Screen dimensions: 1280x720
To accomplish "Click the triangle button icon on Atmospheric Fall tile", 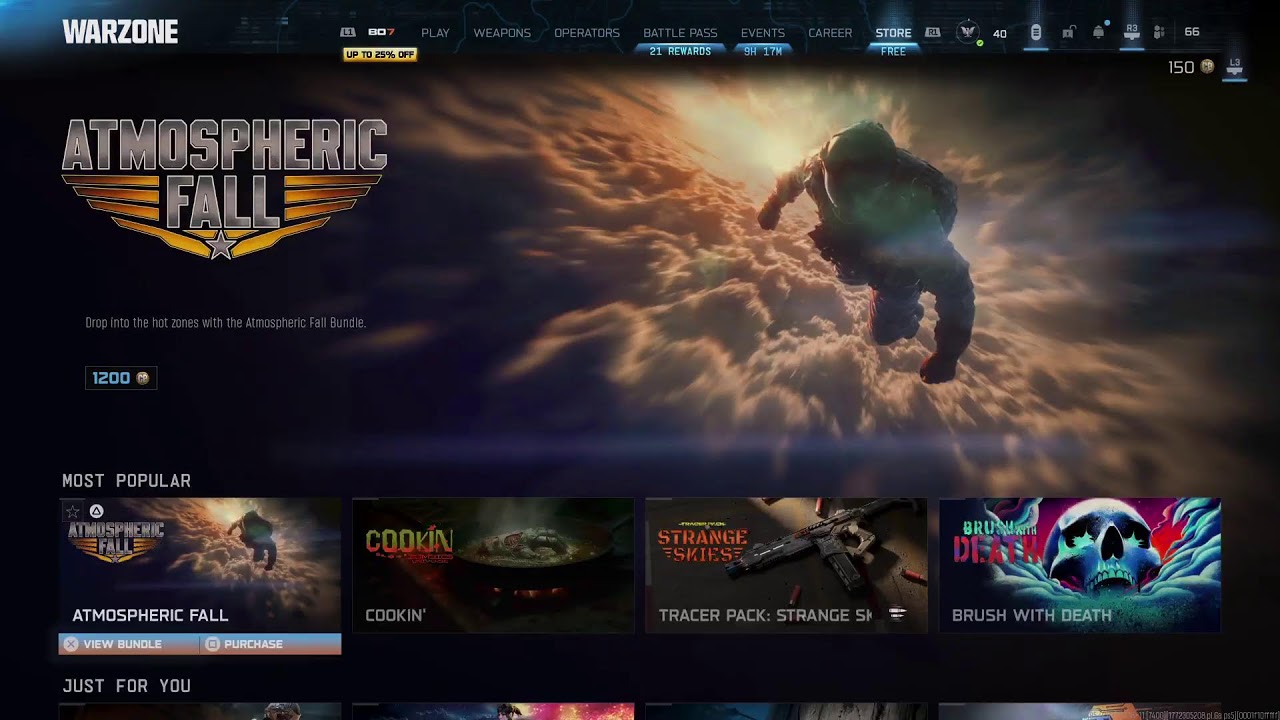I will [x=97, y=511].
